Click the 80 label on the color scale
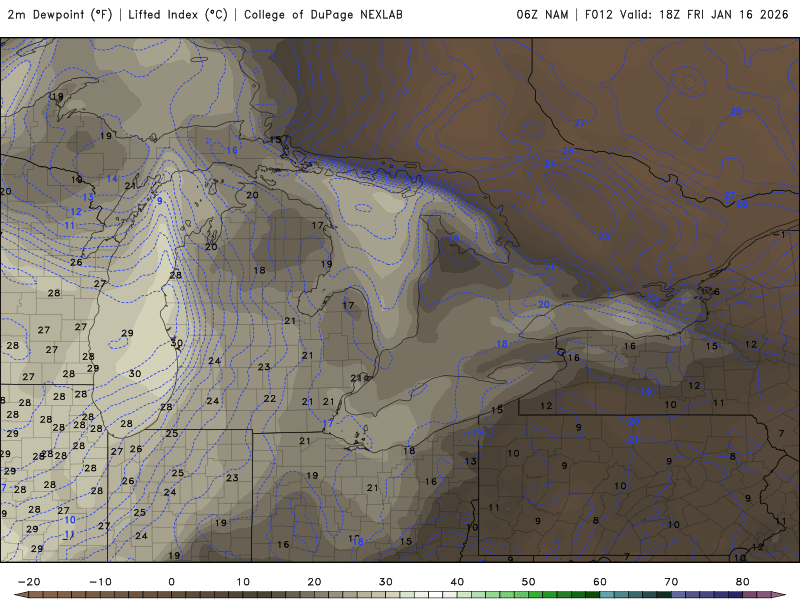800x600 pixels. tap(743, 582)
